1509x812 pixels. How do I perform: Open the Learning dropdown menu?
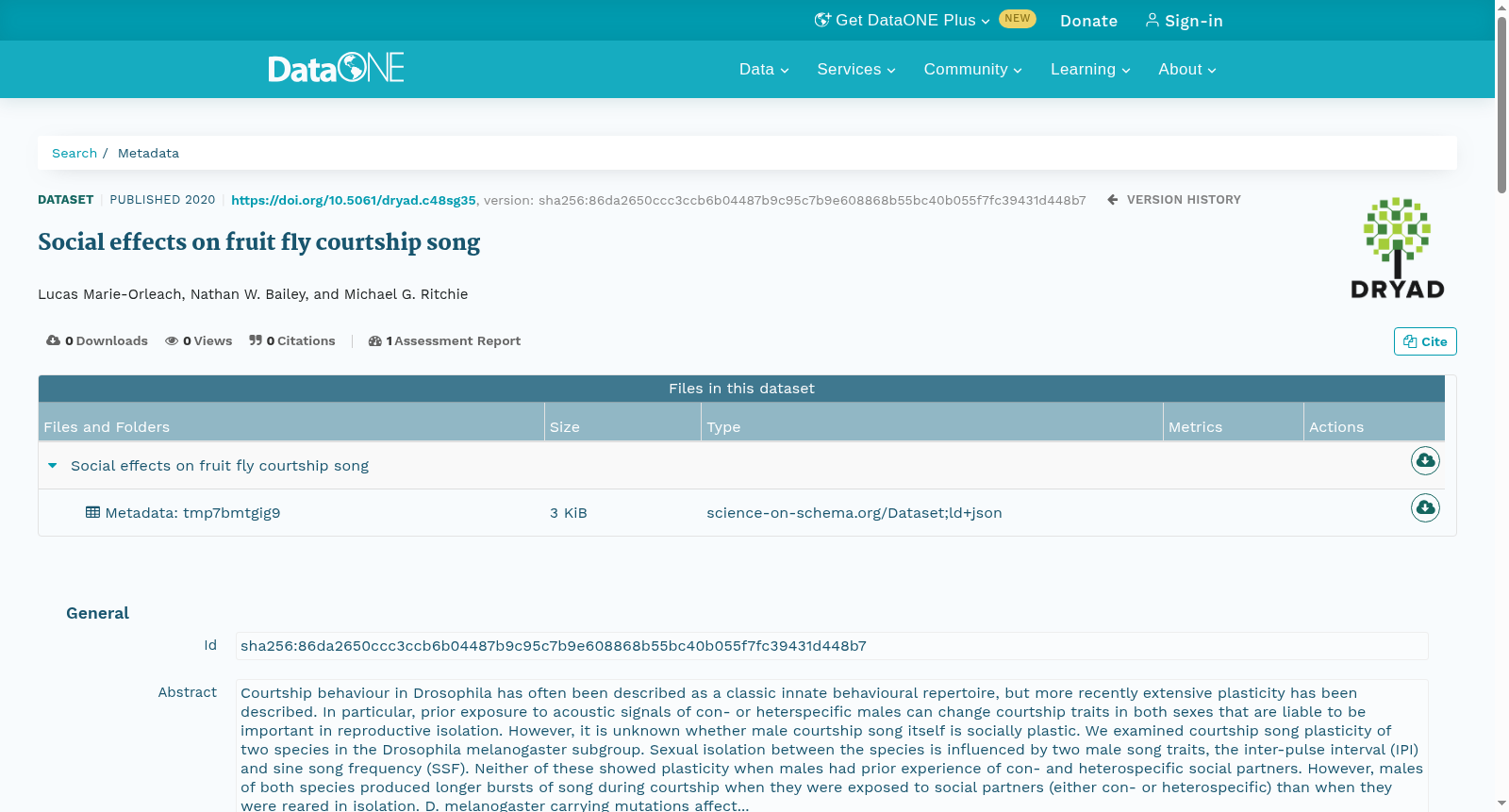click(1090, 69)
